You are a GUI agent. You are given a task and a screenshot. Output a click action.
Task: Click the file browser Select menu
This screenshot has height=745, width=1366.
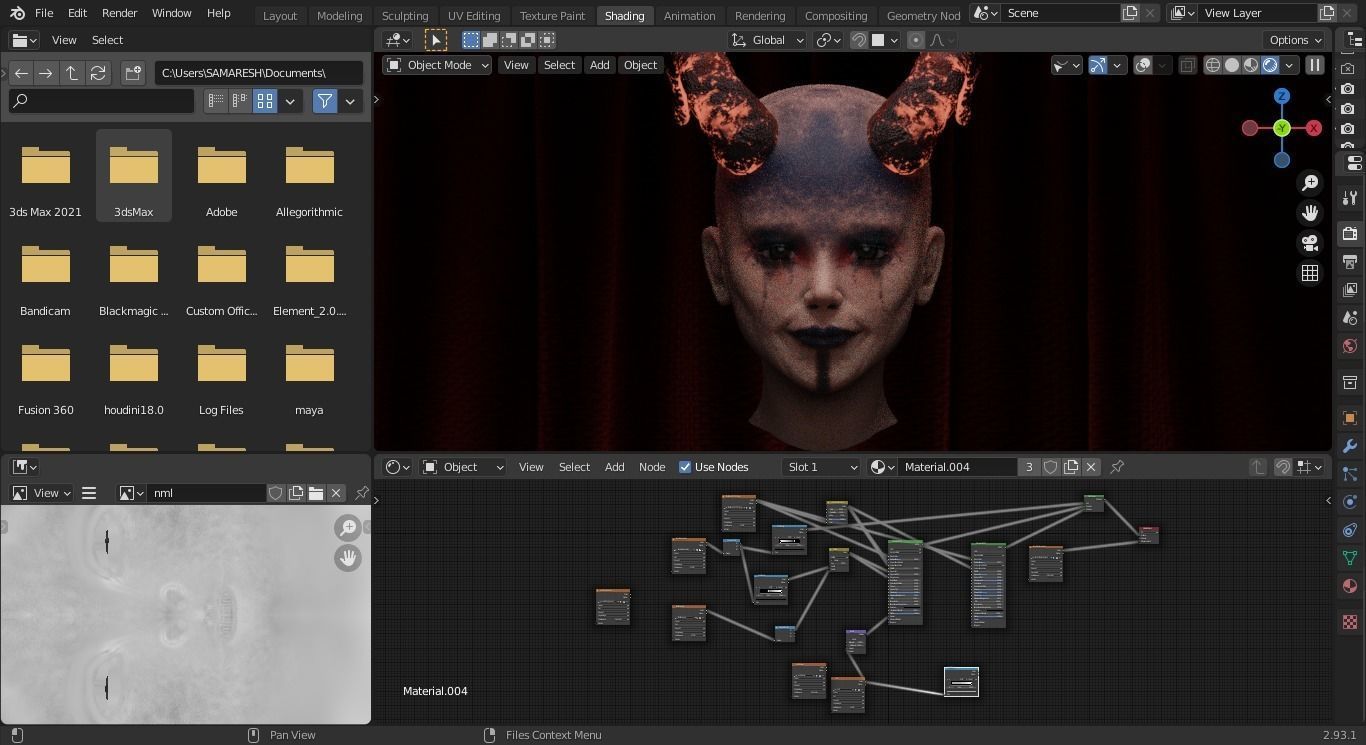107,40
